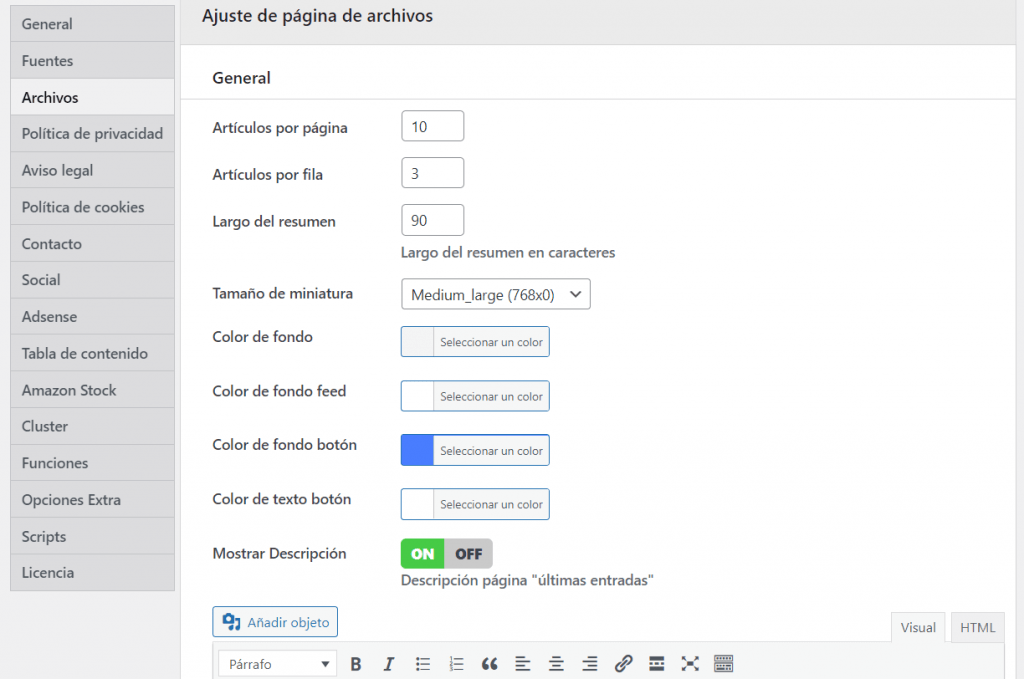1024x679 pixels.
Task: Click the blue Color de fondo botón swatch
Action: pyautogui.click(x=417, y=451)
